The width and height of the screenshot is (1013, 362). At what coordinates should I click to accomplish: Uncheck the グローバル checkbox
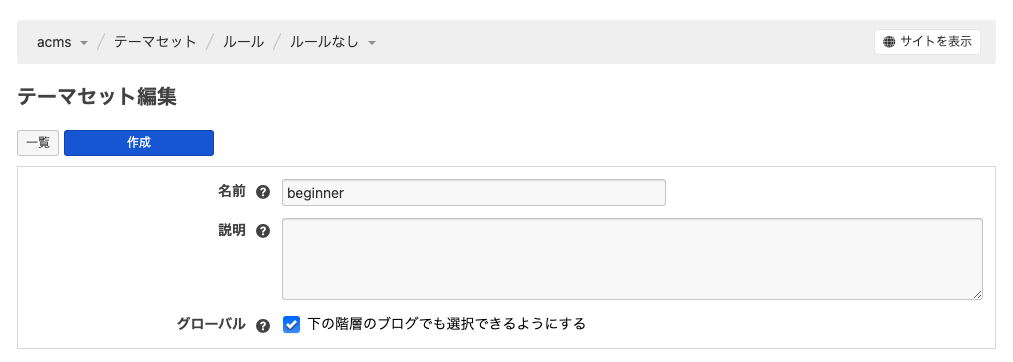pos(291,325)
